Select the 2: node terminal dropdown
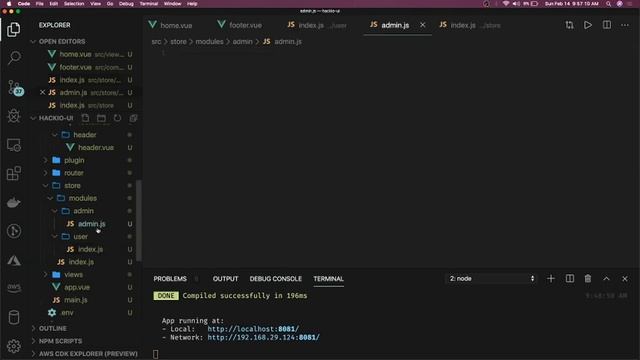640x360 pixels. tap(491, 278)
